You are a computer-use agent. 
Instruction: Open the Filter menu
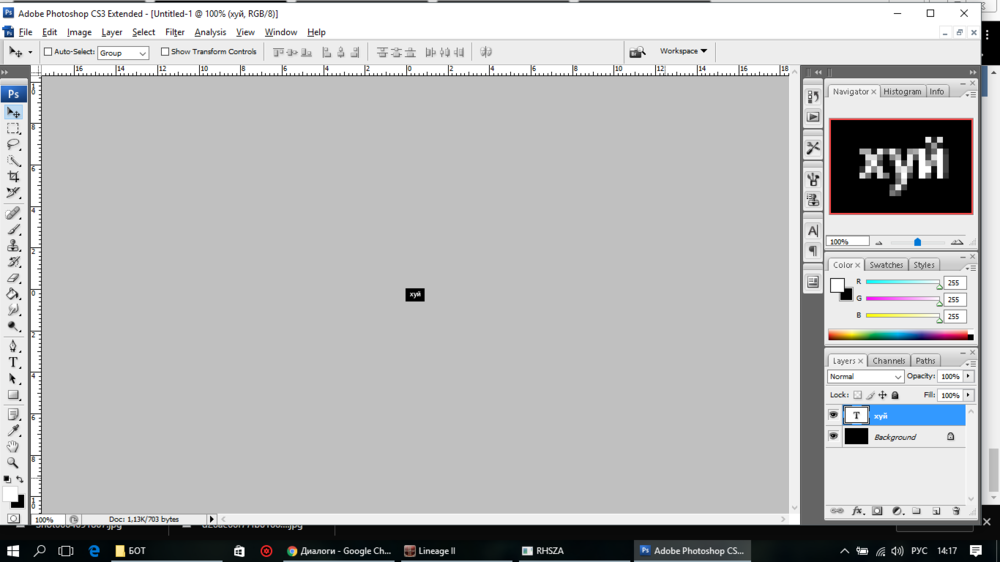[x=174, y=32]
